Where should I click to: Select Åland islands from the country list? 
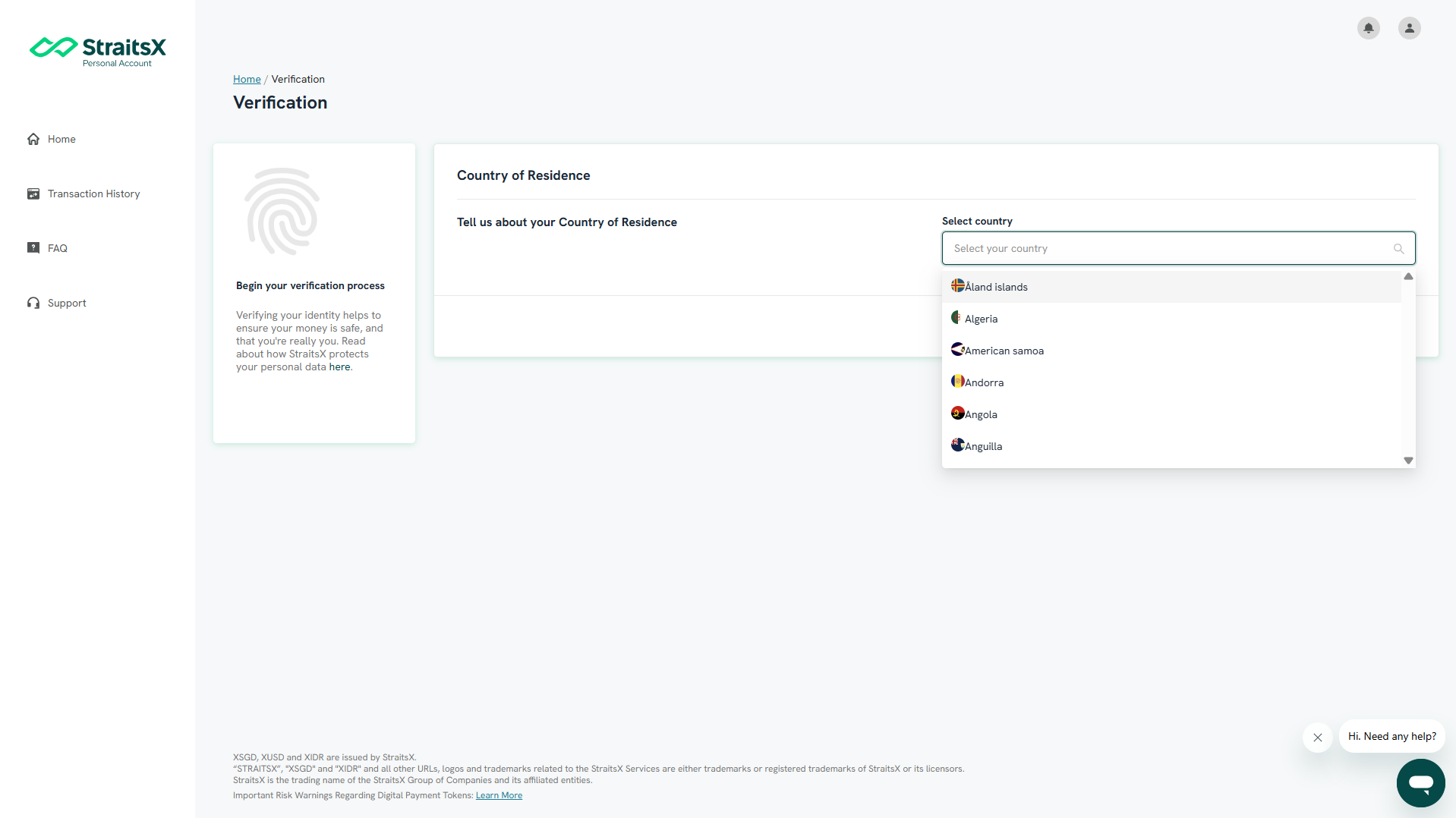pos(1171,287)
